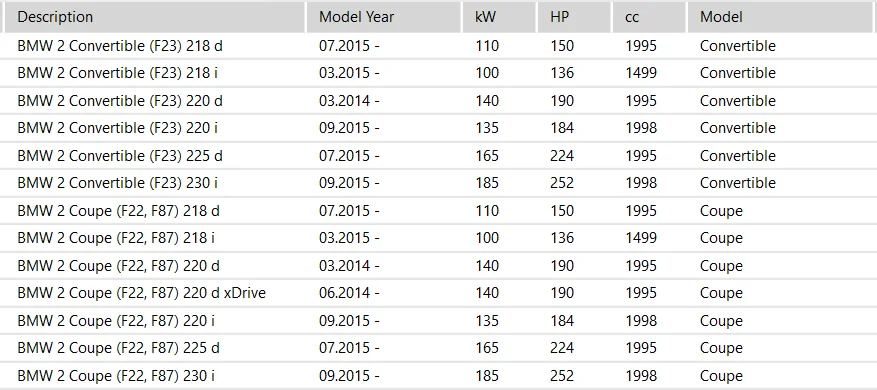Click the kW column header
This screenshot has width=877, height=390.
point(499,17)
